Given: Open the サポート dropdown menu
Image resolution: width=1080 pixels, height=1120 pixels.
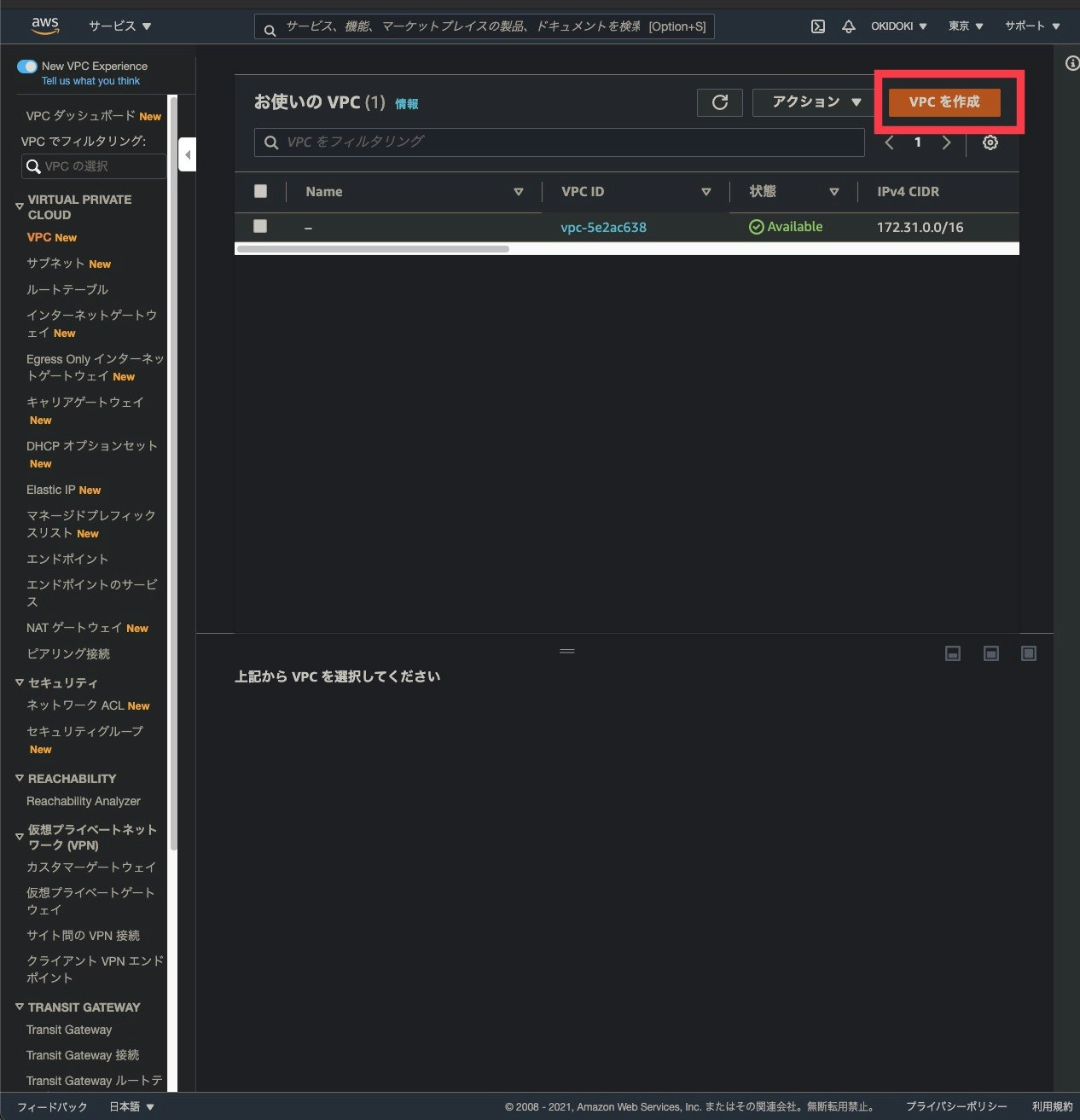Looking at the screenshot, I should pyautogui.click(x=1032, y=26).
